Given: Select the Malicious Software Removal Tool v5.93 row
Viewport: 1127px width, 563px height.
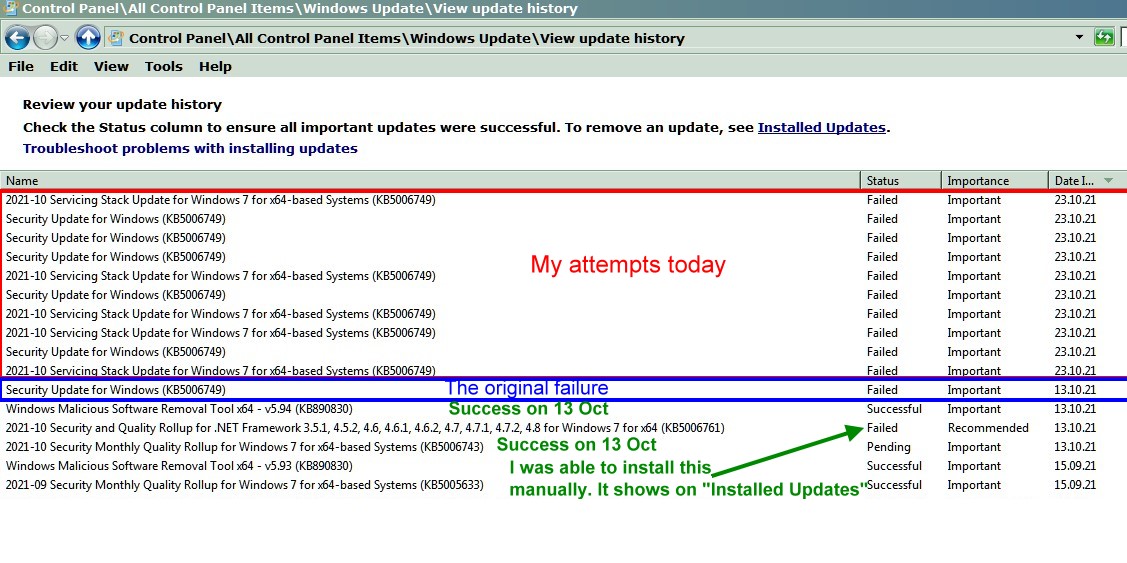Looking at the screenshot, I should [564, 466].
